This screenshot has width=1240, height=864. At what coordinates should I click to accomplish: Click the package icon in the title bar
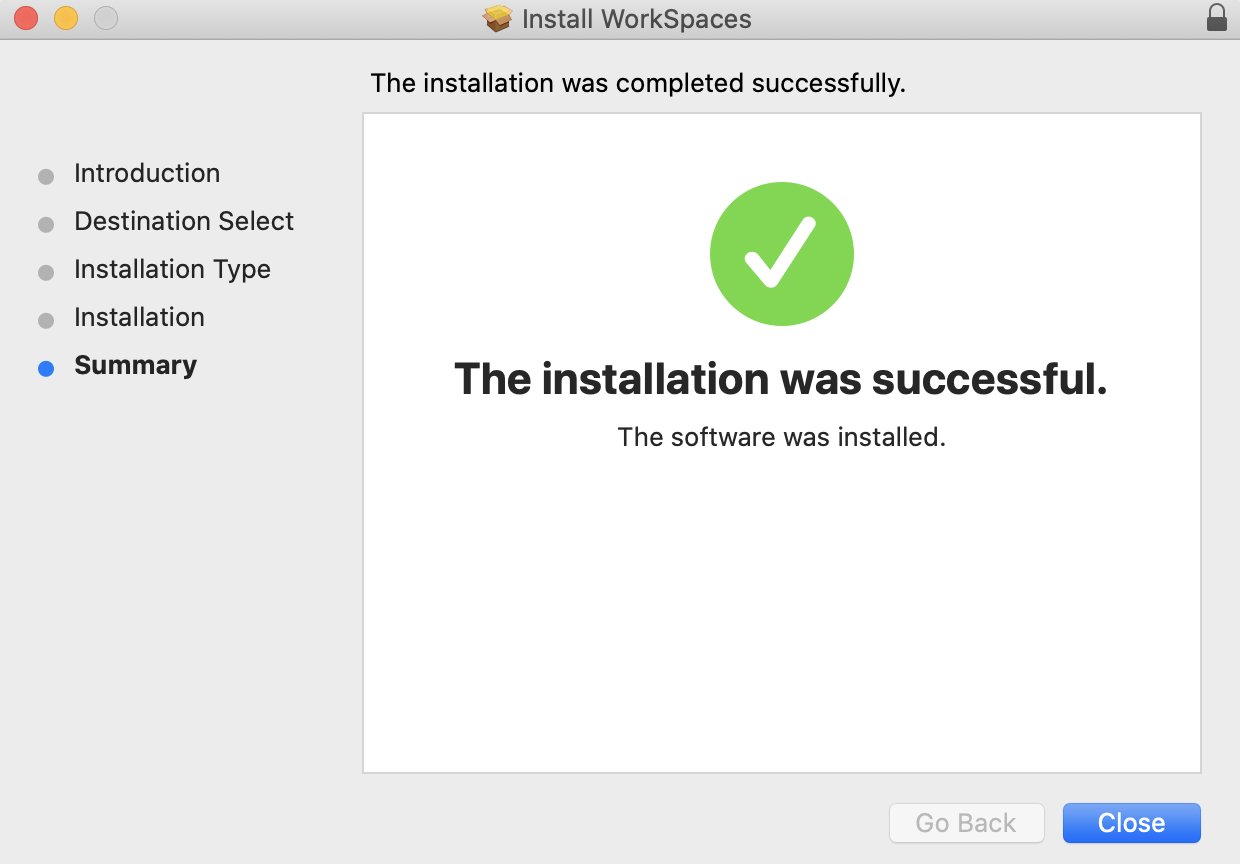[x=497, y=18]
